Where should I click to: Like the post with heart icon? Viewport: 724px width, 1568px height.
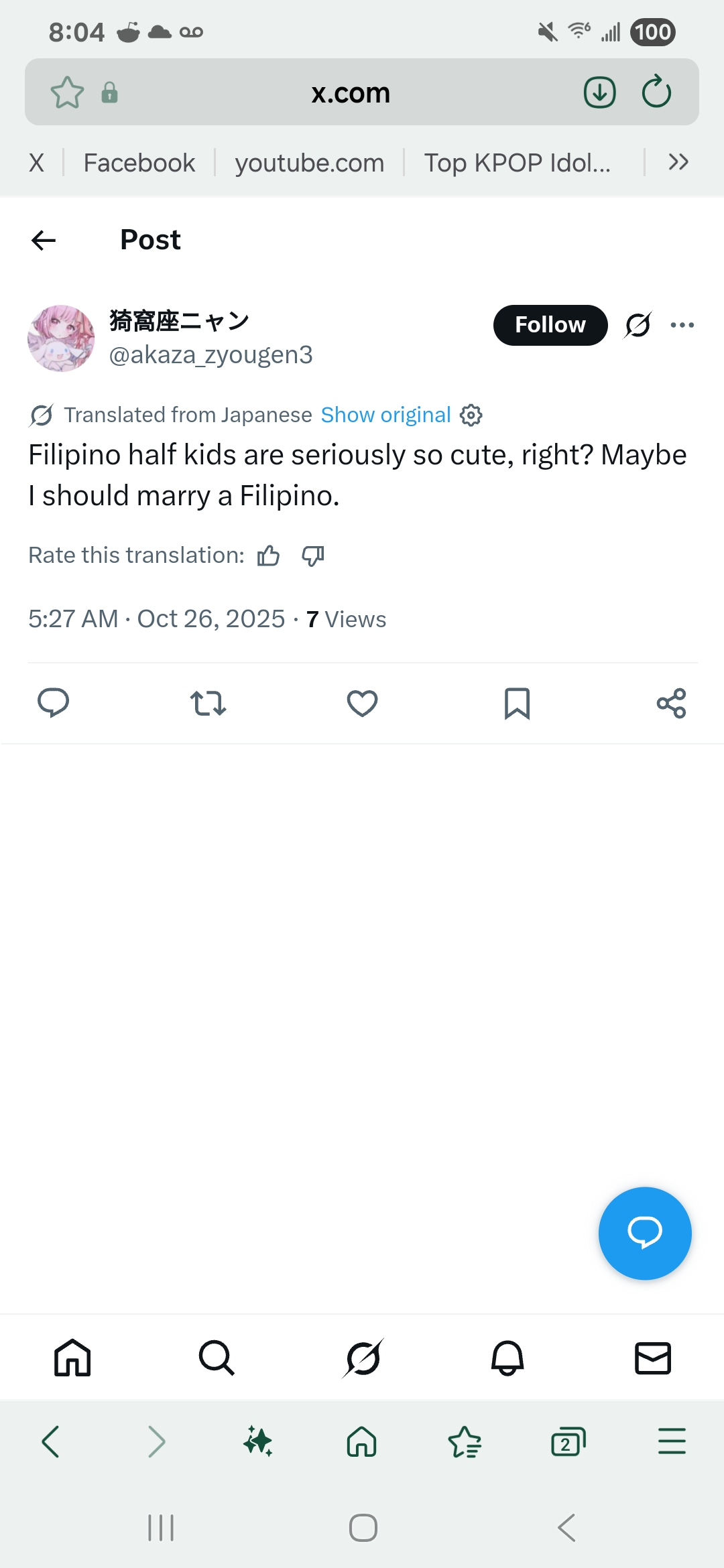(x=362, y=703)
